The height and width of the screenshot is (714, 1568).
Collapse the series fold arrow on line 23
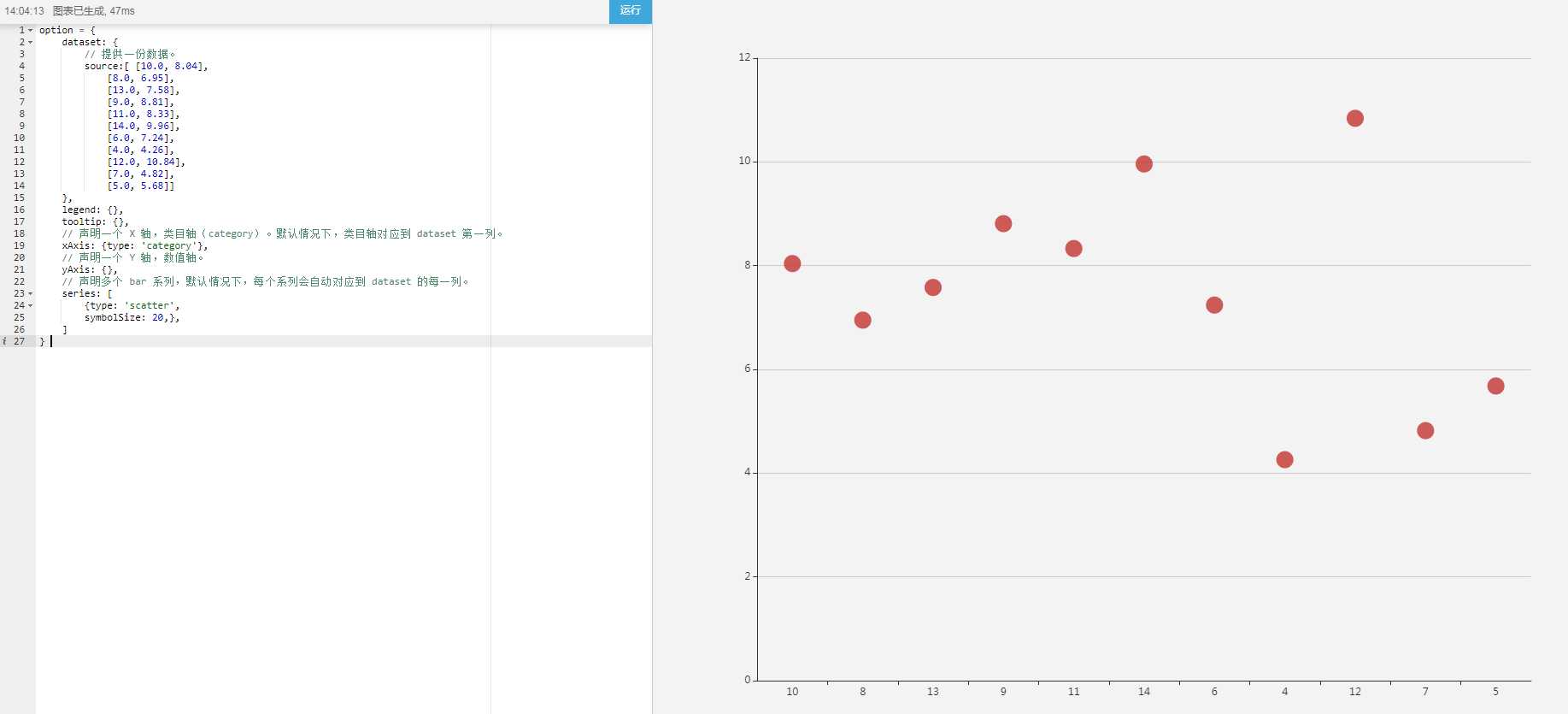[31, 293]
